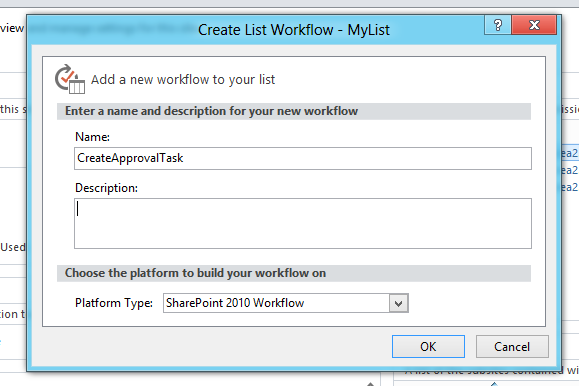Open the Platform Type dropdown arrow
Screen dimensions: 579x386
point(398,303)
